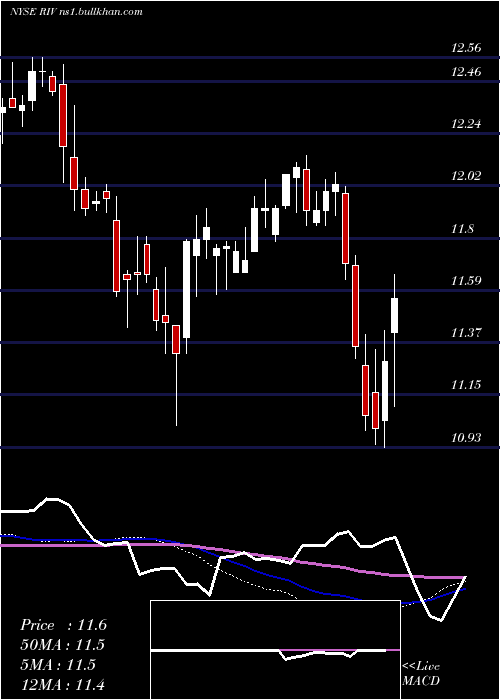Select the 11.8 price level label
Viewport: 500px width, 700px height.
(x=462, y=229)
